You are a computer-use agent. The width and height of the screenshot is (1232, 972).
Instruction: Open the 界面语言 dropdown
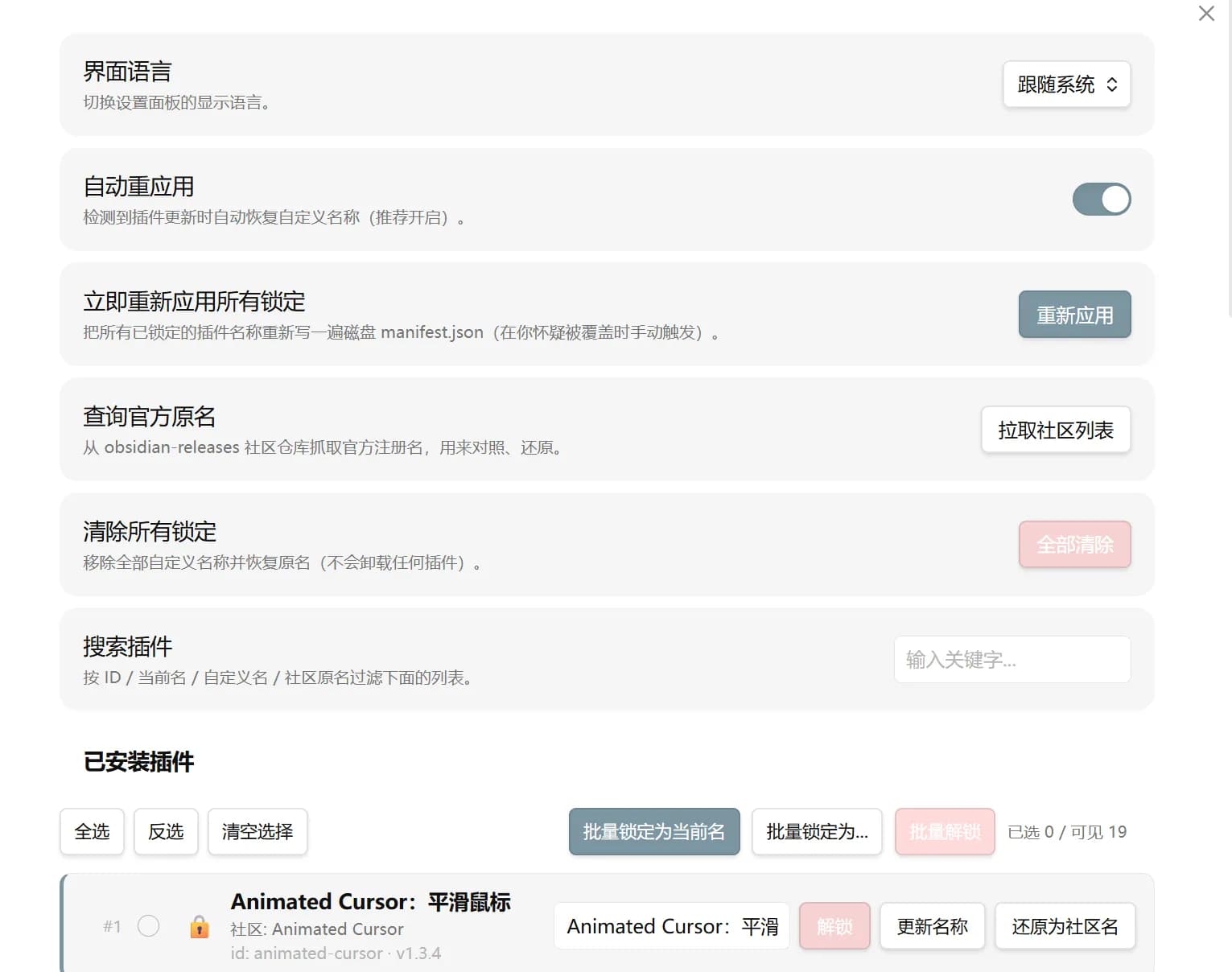point(1067,84)
